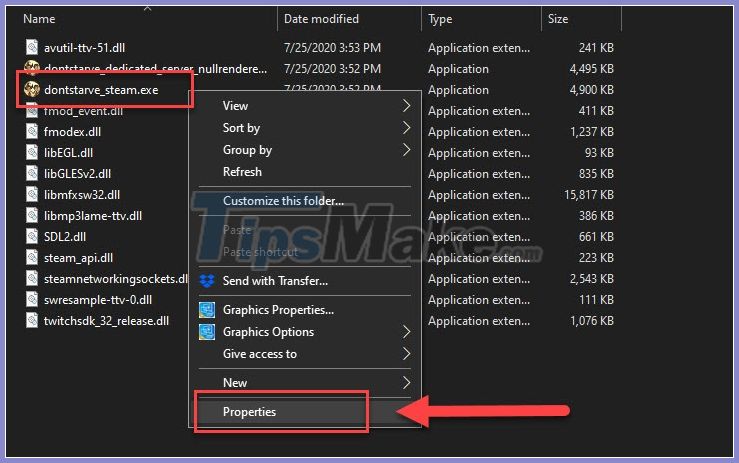
Task: Select the file name libGLESv2.dll
Action: (77, 174)
